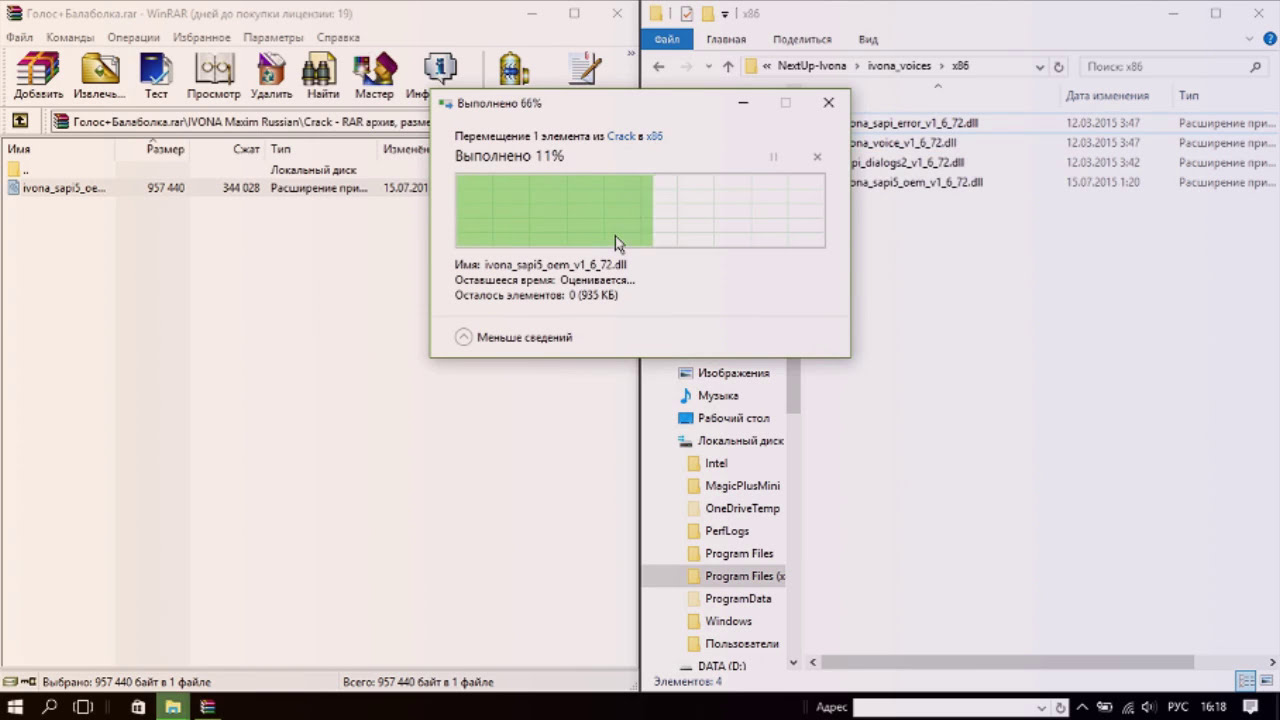The image size is (1280, 720).
Task: Minimize the Выполнено 66% progress dialog
Action: click(x=743, y=102)
